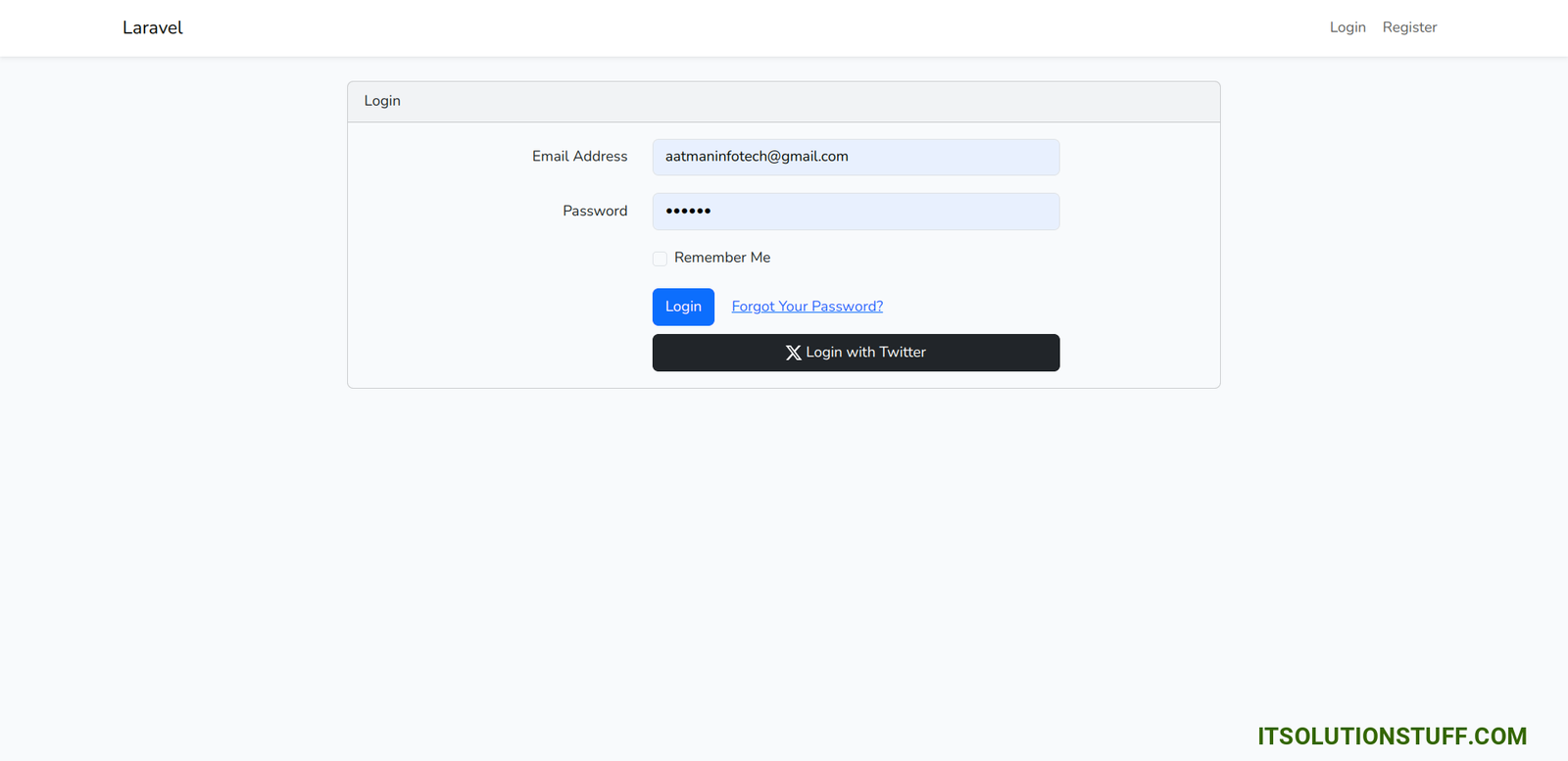Place cursor in the aatmaninfotech@gmail.com text

757,157
